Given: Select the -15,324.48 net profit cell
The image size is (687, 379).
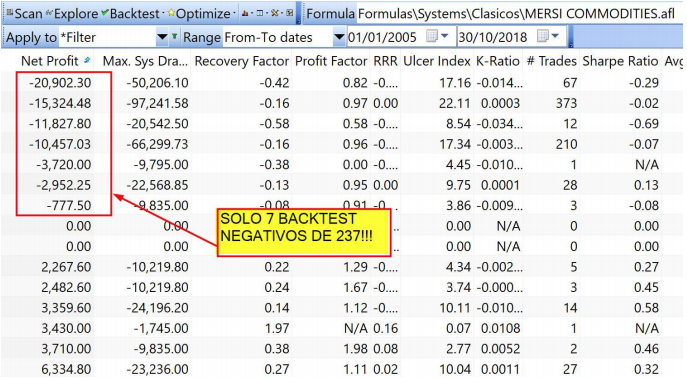Looking at the screenshot, I should pyautogui.click(x=60, y=103).
